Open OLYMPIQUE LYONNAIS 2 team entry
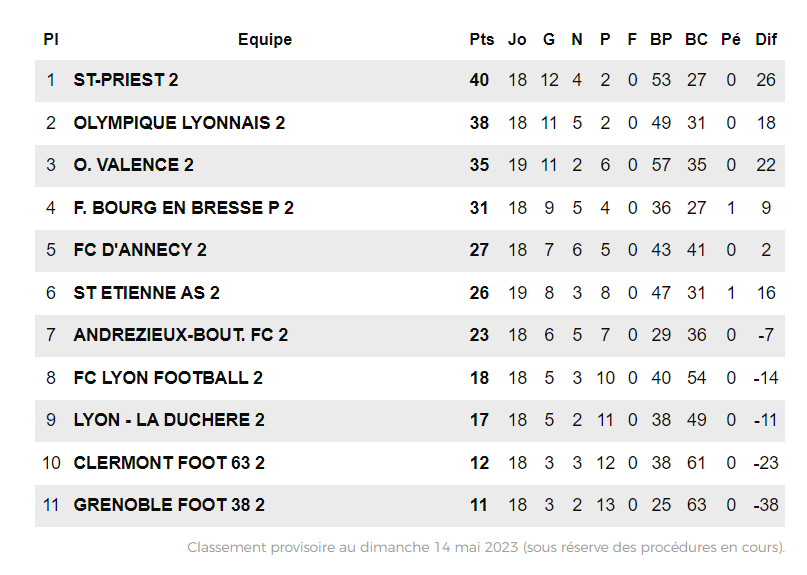The width and height of the screenshot is (807, 575). point(179,123)
